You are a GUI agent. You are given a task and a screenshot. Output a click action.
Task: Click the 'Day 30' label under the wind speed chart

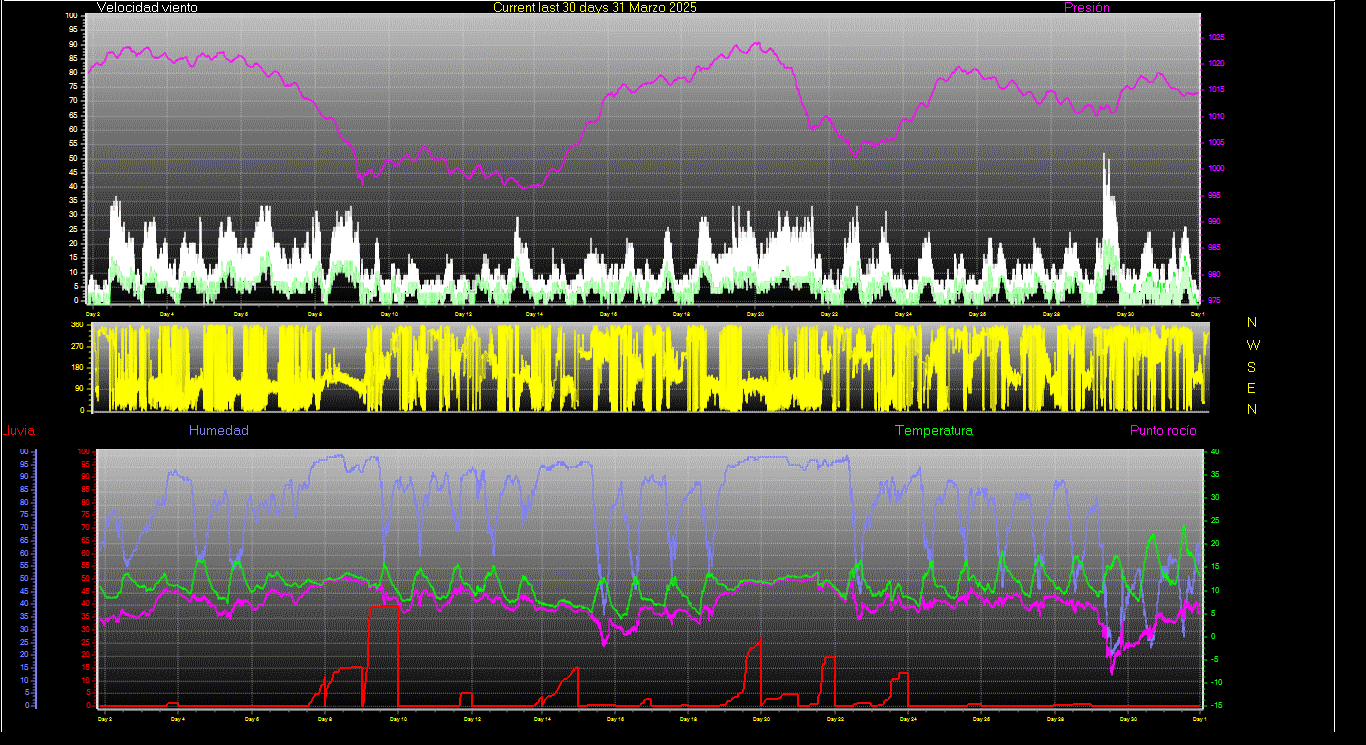[1125, 314]
